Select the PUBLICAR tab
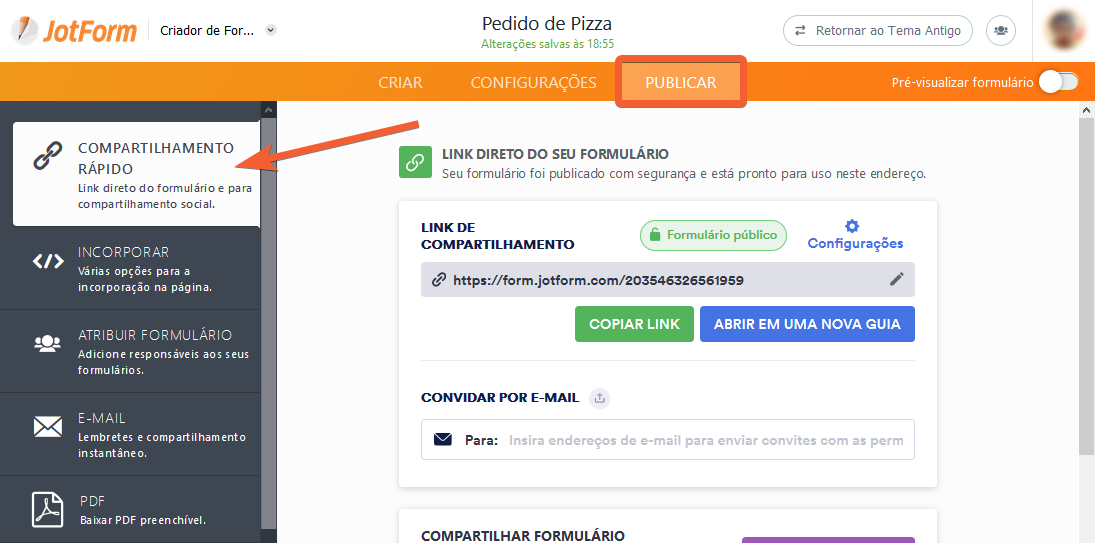 (x=681, y=82)
